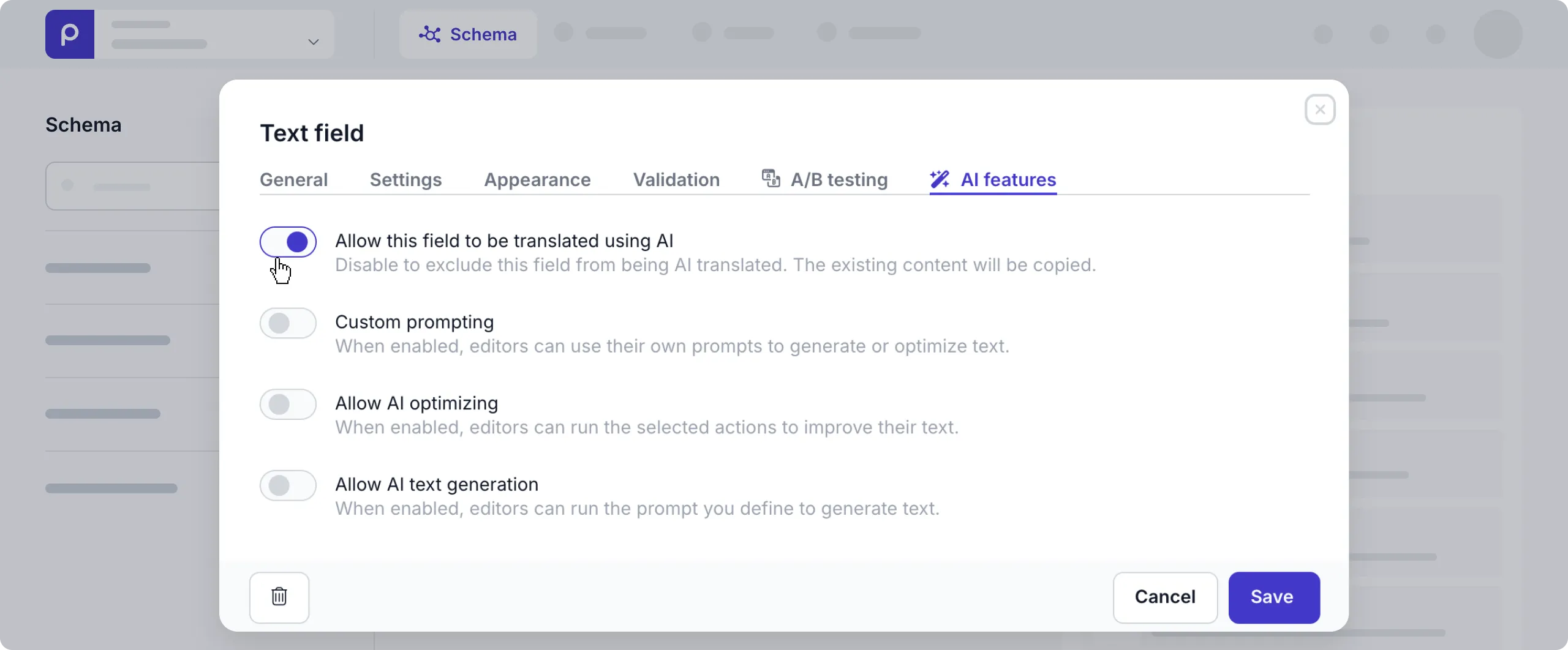Switch to the A/B testing tab

824,179
